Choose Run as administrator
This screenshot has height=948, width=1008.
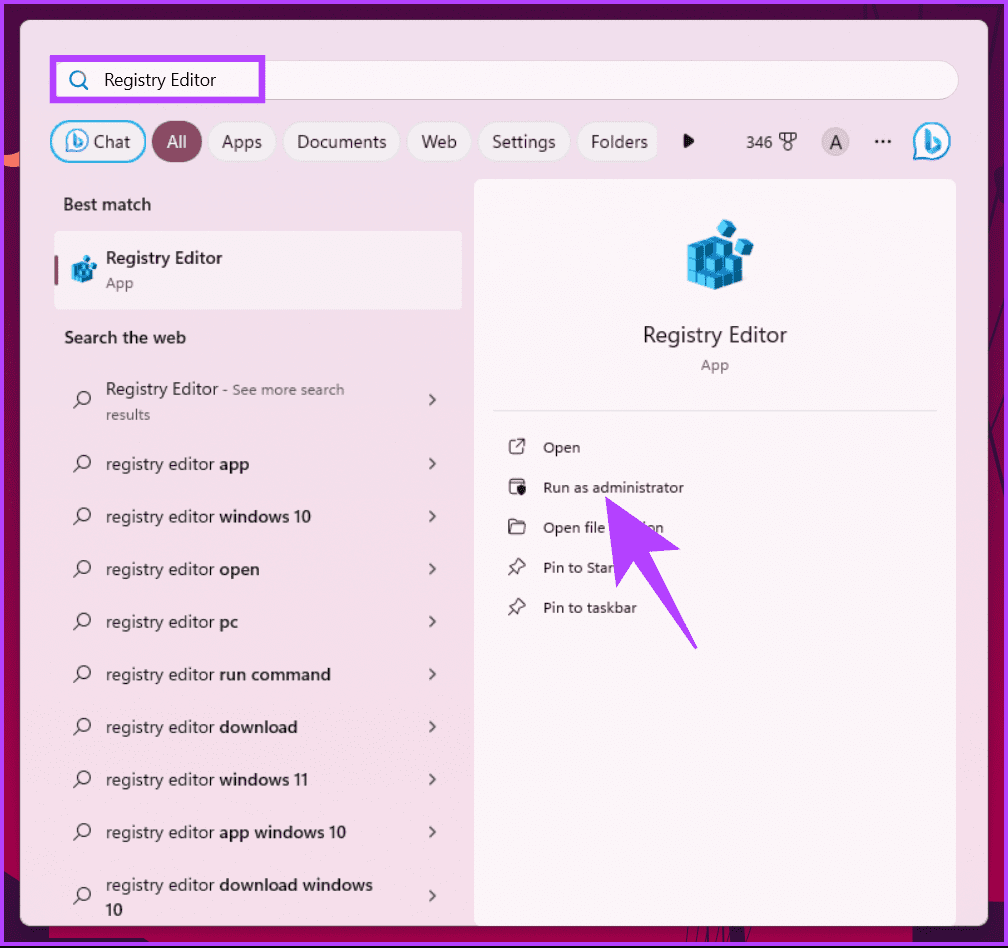[613, 488]
